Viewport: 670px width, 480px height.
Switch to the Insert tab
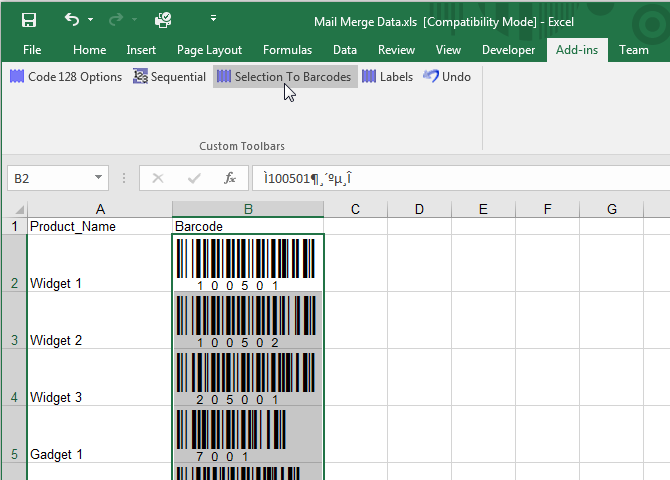(141, 50)
